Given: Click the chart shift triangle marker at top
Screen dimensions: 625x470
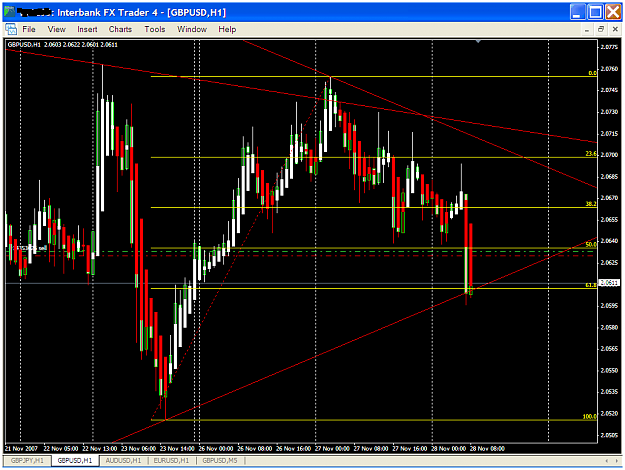Looking at the screenshot, I should (478, 41).
